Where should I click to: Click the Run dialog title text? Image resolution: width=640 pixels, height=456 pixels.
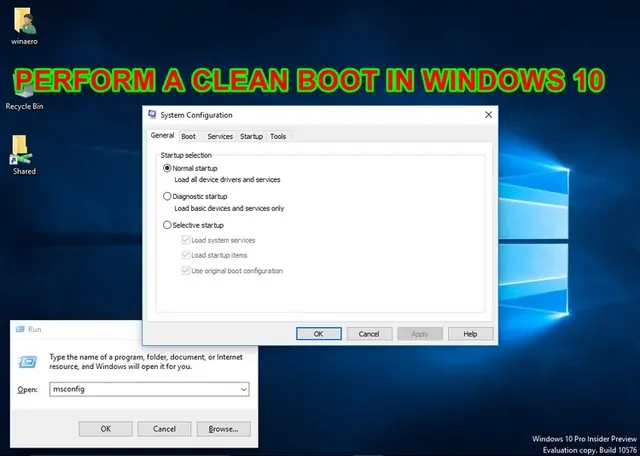pos(35,329)
